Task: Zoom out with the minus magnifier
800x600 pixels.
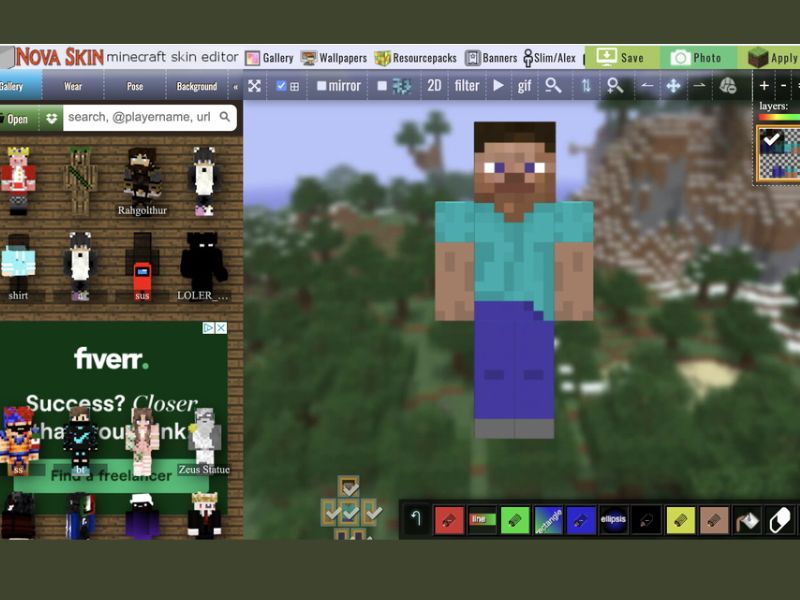Action: point(553,86)
